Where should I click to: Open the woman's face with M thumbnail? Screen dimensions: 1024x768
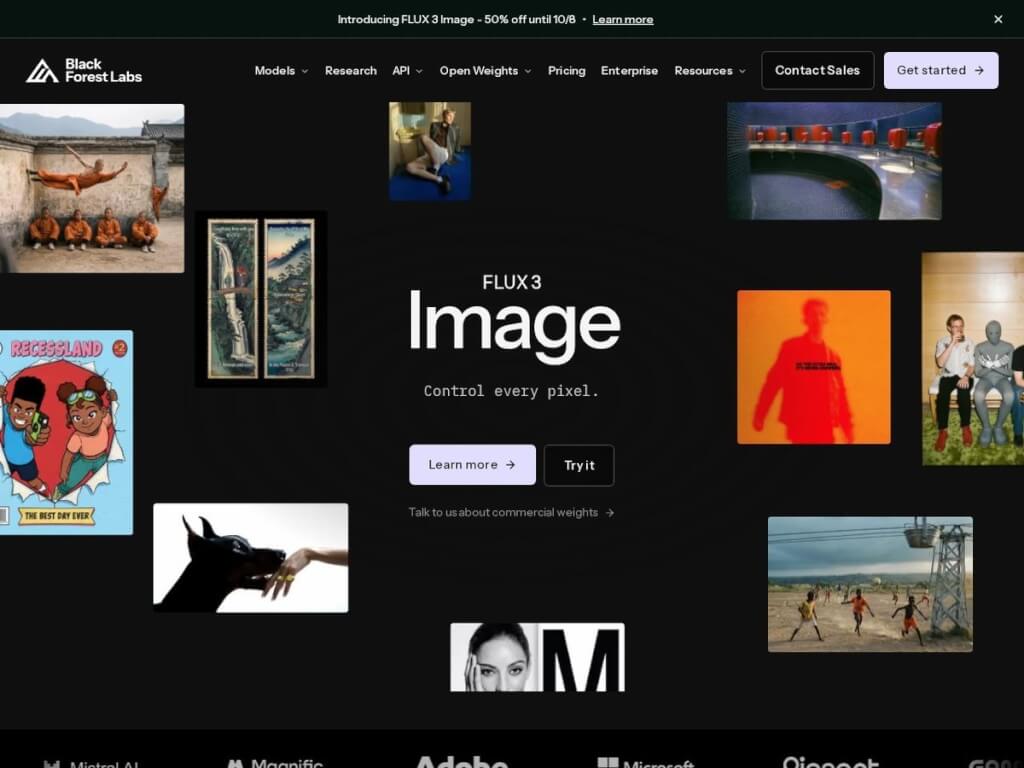point(537,657)
